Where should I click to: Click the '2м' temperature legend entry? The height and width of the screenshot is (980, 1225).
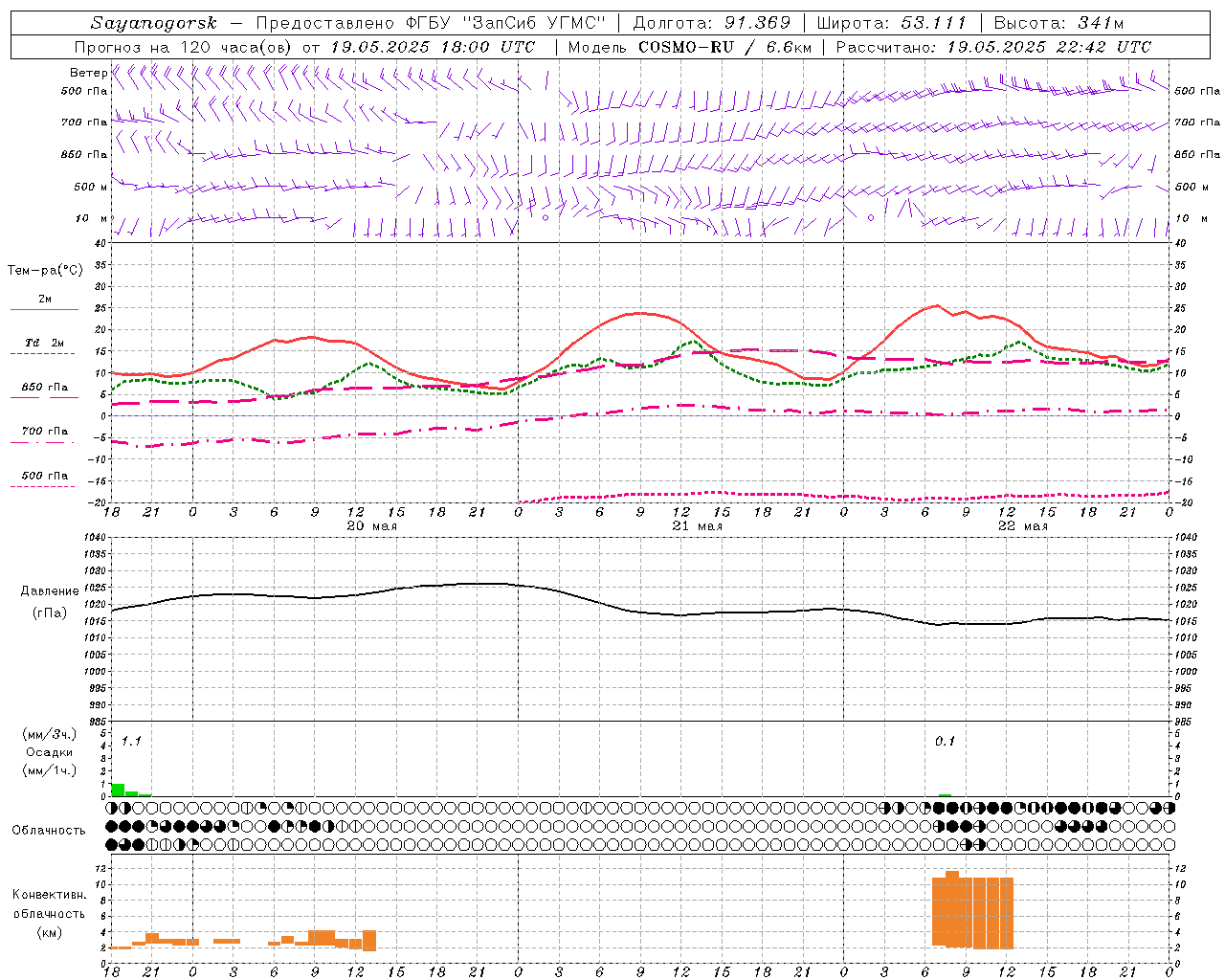(x=44, y=299)
